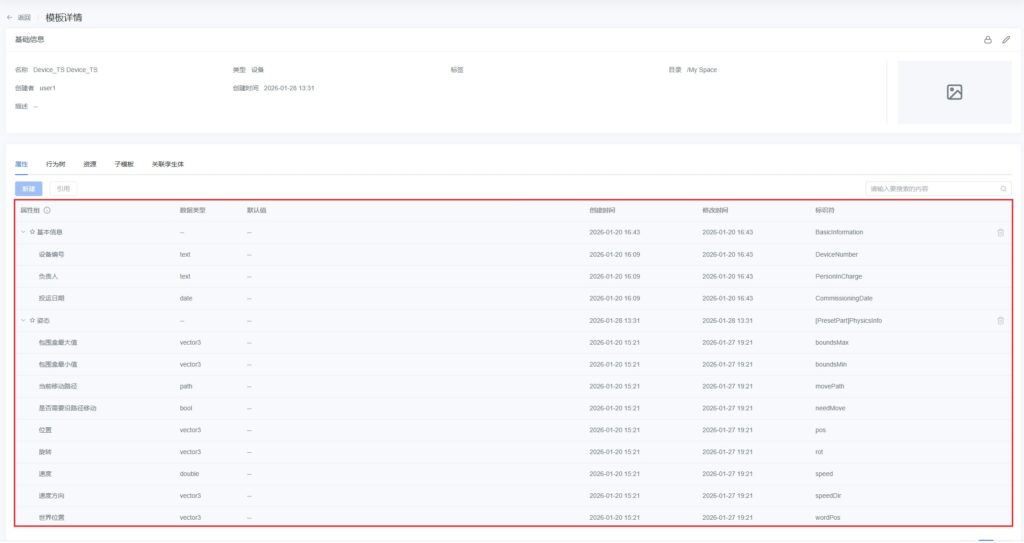Delete the BasicInformation group via trash icon
Screen dimensions: 1024x543
[x=1000, y=232]
